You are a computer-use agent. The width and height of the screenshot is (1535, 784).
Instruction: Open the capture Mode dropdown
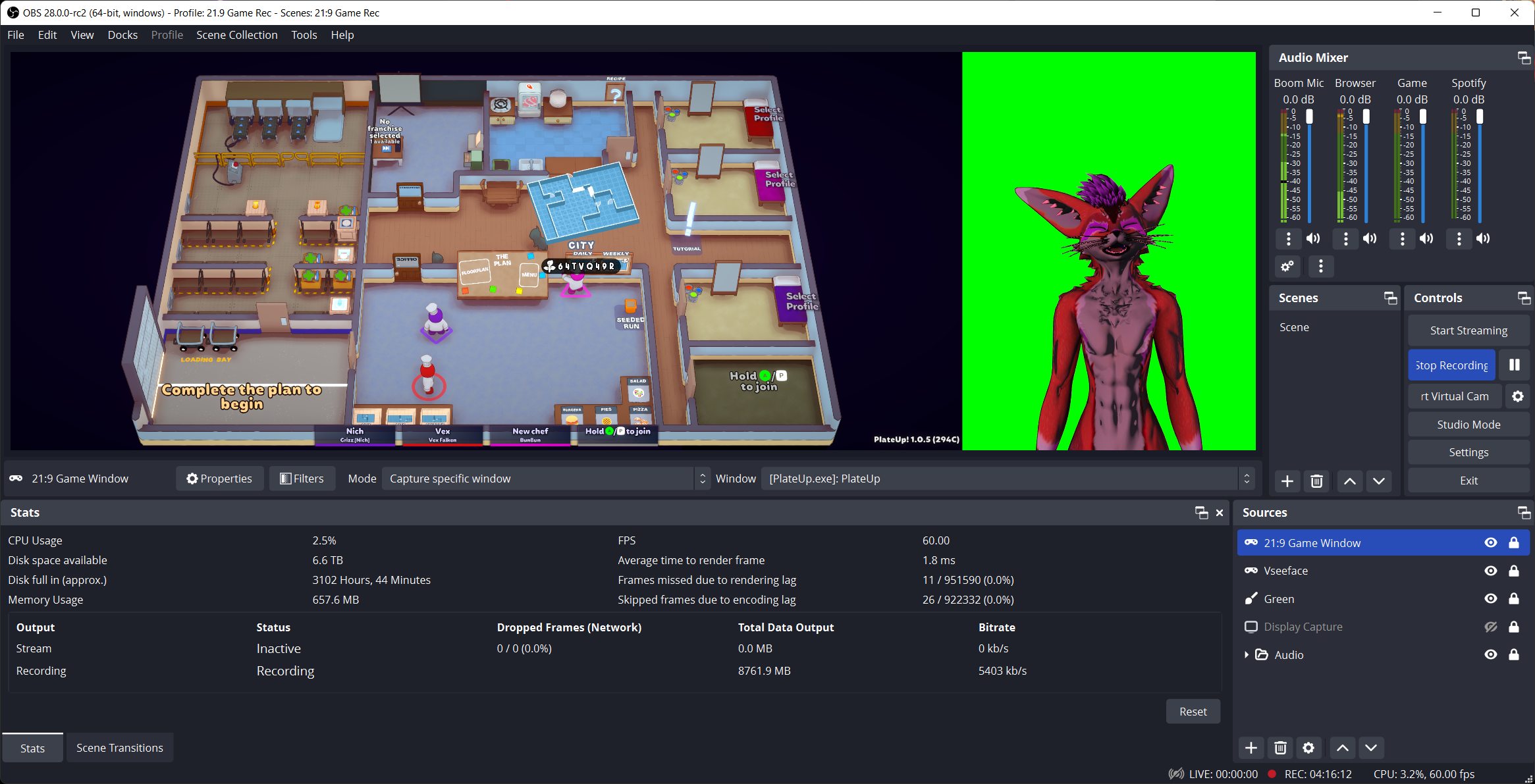click(x=545, y=479)
